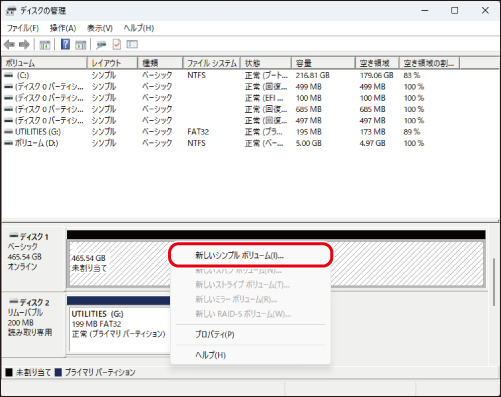This screenshot has width=501, height=397.
Task: Sort by the ファイル システム column header
Action: click(x=211, y=63)
